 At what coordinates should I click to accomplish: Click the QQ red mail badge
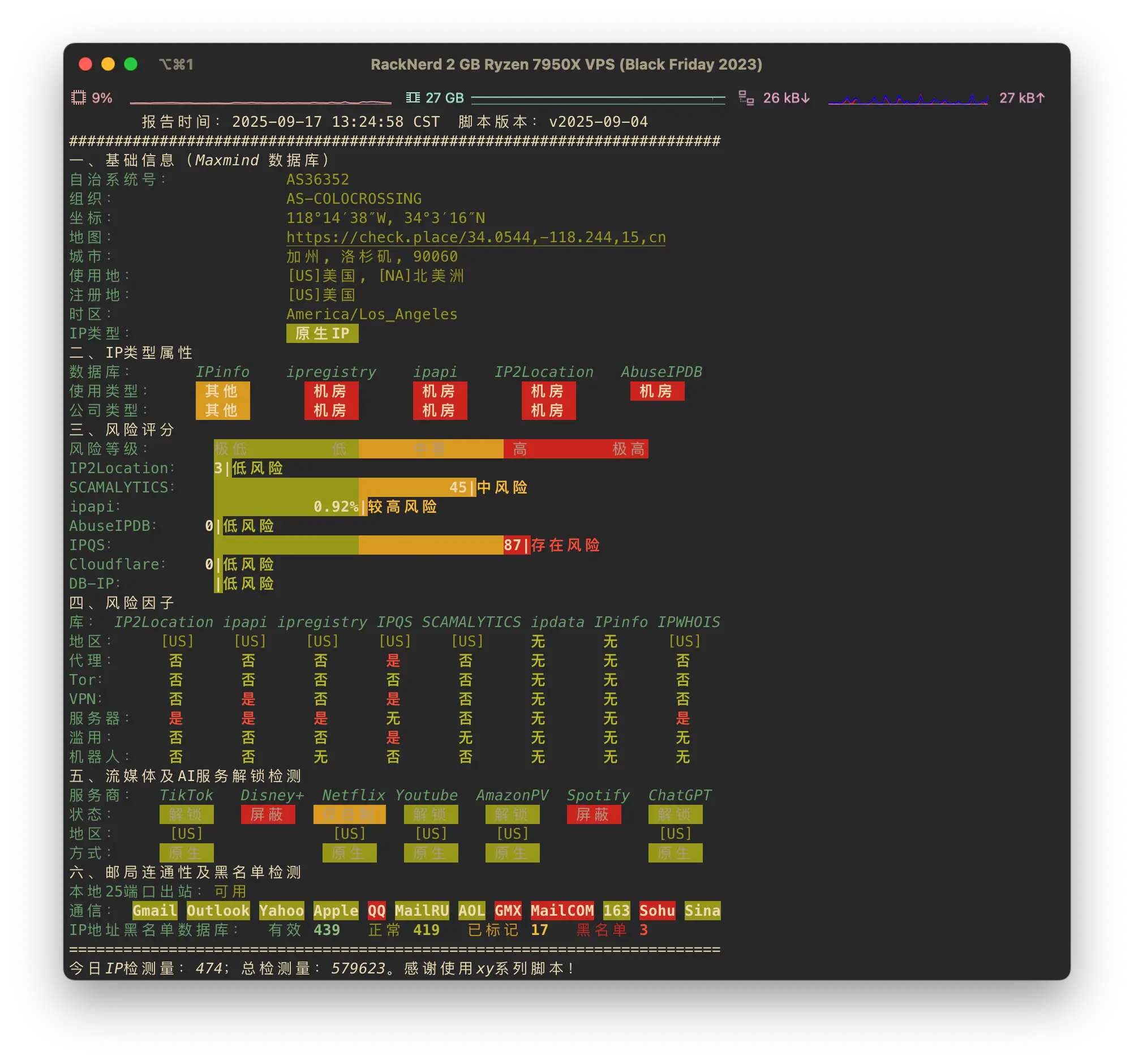click(x=376, y=911)
